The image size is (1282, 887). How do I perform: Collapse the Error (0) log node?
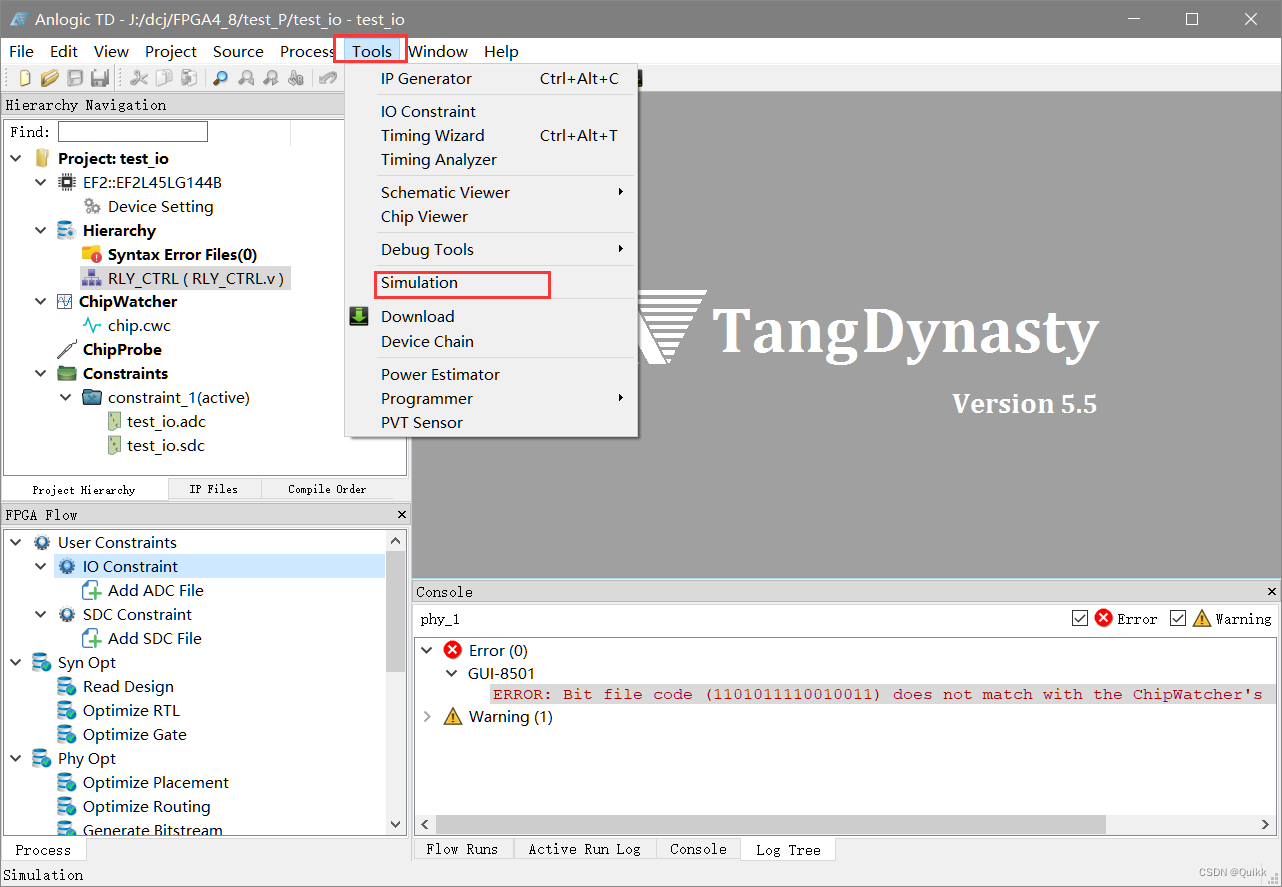tap(427, 650)
